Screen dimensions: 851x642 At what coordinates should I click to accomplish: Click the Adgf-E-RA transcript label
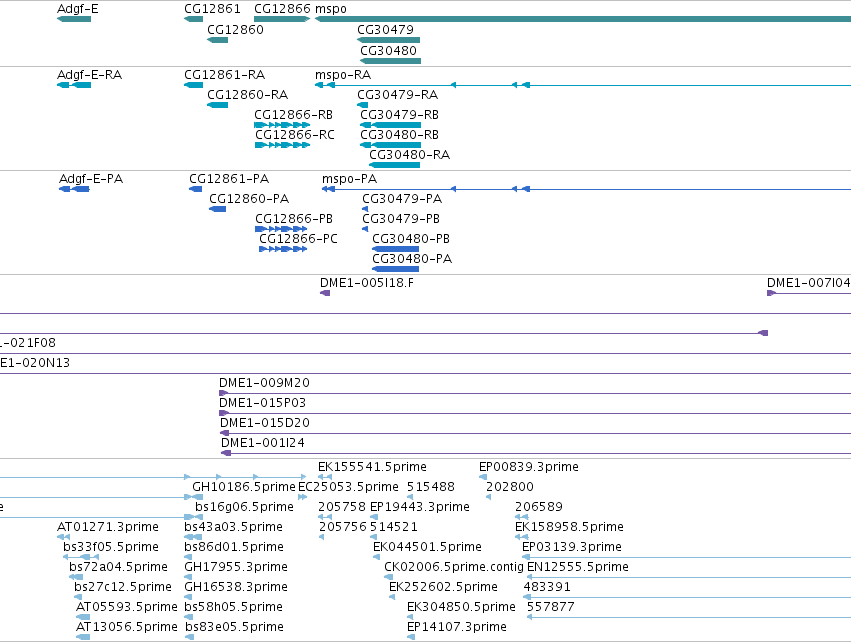coord(90,74)
